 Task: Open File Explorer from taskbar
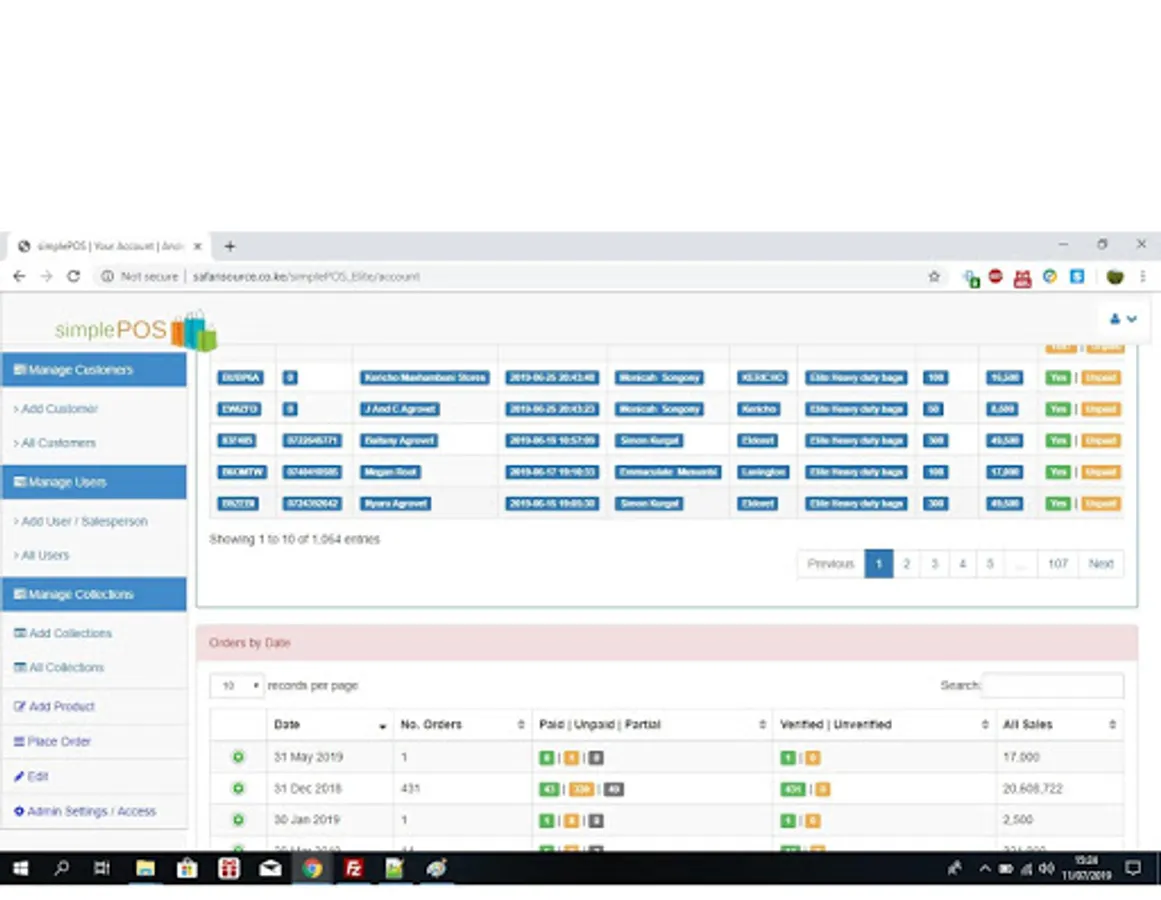(x=145, y=869)
